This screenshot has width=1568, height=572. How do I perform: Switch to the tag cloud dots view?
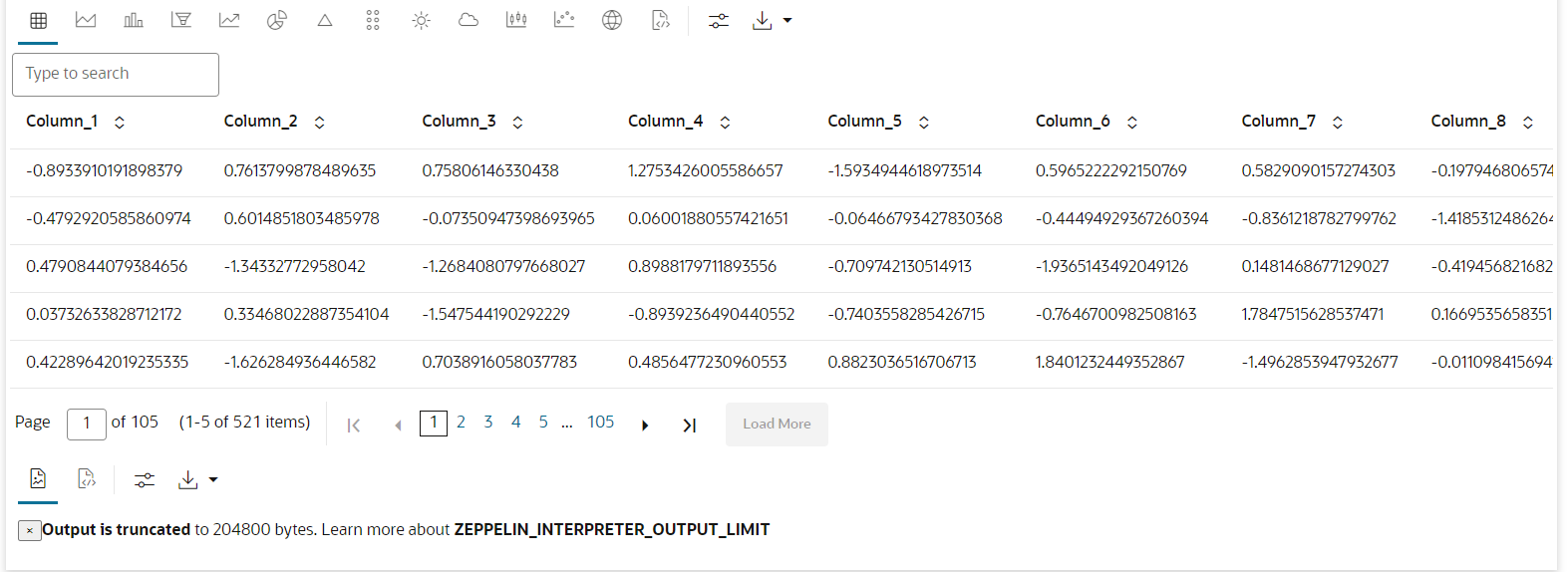(373, 20)
